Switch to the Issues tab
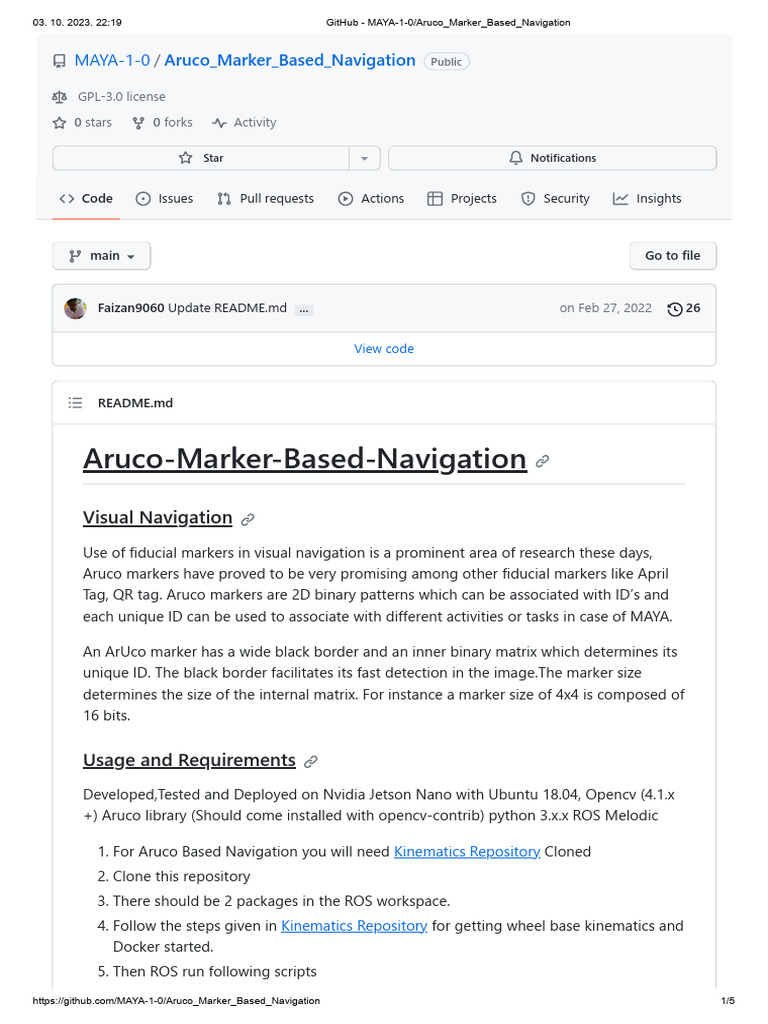This screenshot has height=1024, width=768. pyautogui.click(x=164, y=199)
